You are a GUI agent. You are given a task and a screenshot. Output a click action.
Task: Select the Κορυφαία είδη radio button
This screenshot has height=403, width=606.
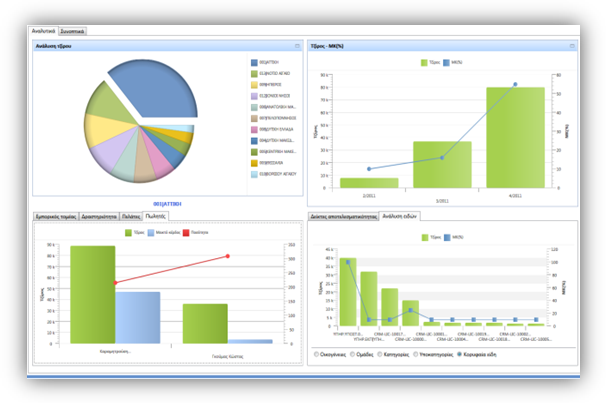click(460, 354)
